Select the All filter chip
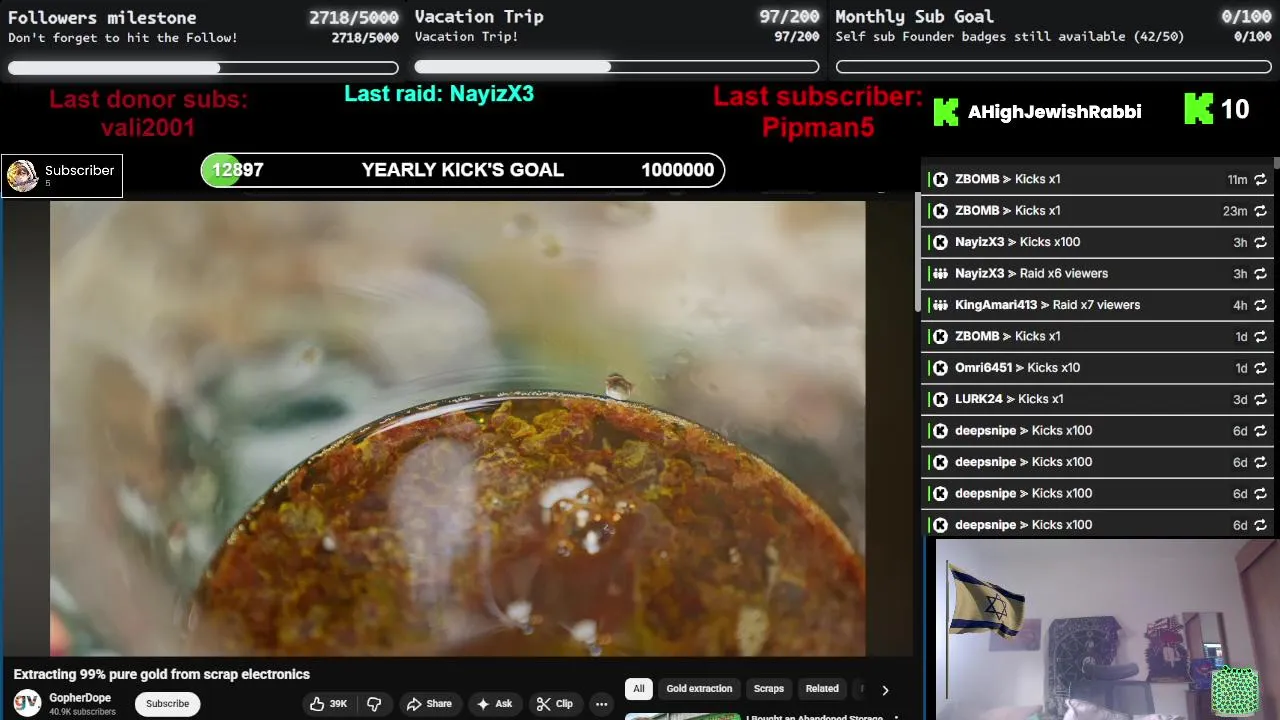 pos(639,689)
